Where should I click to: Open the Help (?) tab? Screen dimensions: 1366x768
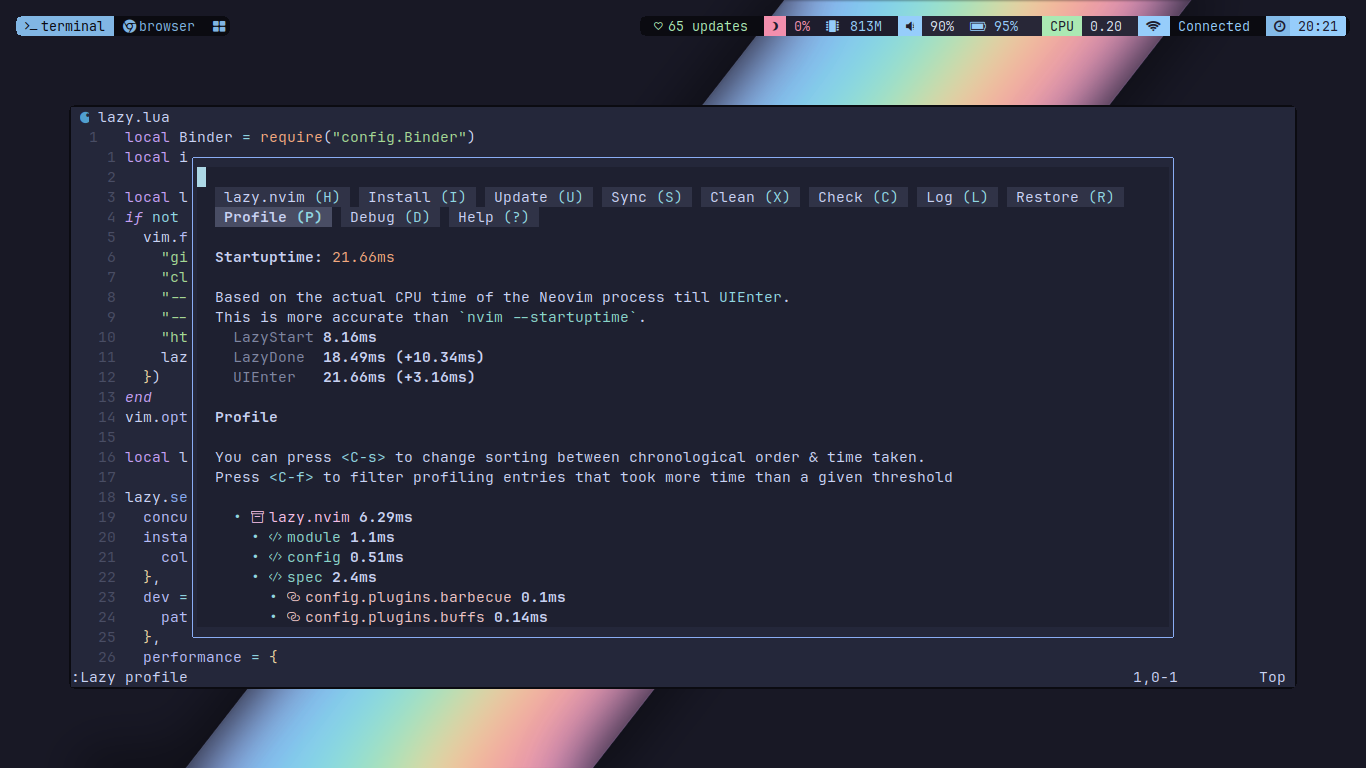(494, 217)
